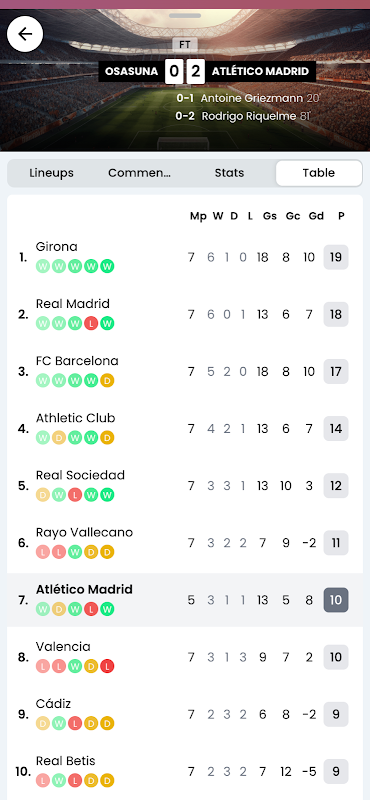Click Valencia's last red L form badge
This screenshot has width=370, height=800.
[107, 666]
